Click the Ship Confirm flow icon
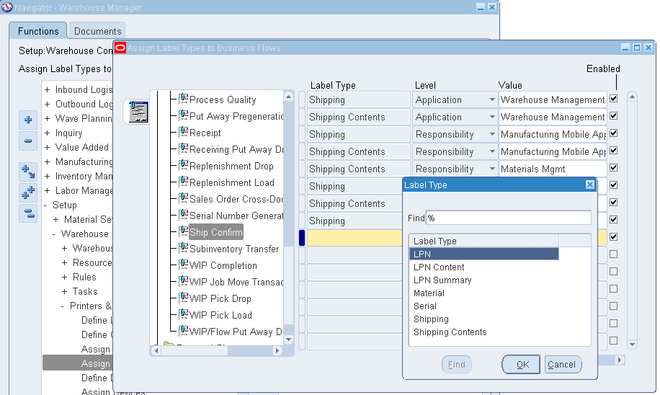 (x=183, y=232)
